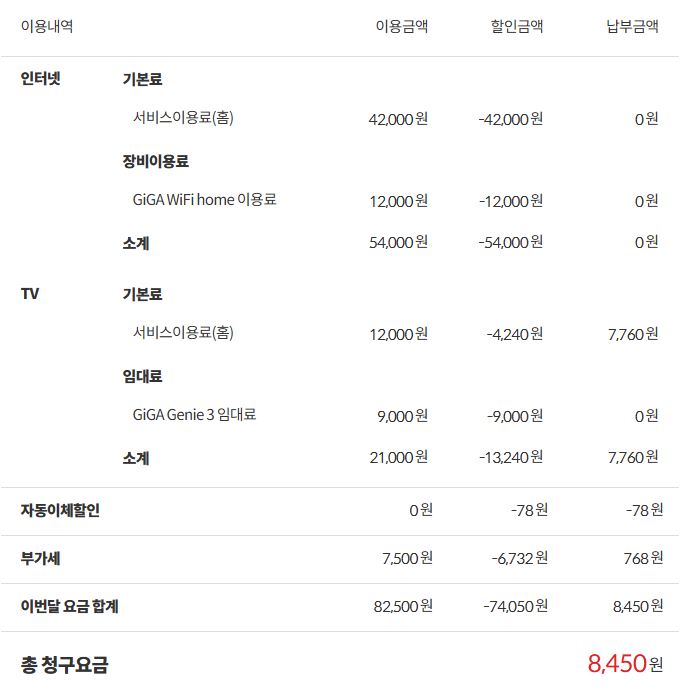683x692 pixels.
Task: Click the 할인금액 column header
Action: (517, 26)
